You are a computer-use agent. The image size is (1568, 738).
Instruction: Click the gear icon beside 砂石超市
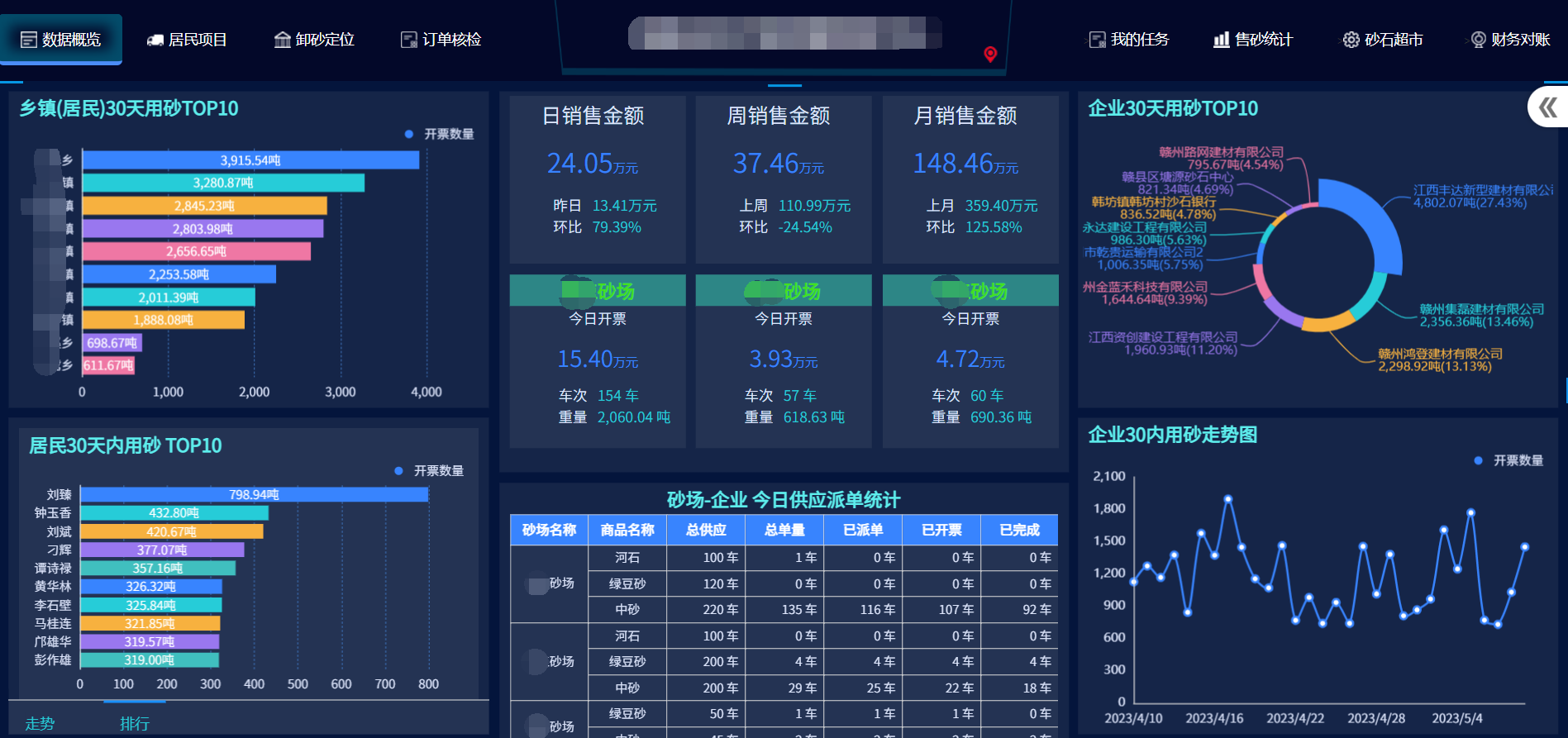coord(1351,40)
